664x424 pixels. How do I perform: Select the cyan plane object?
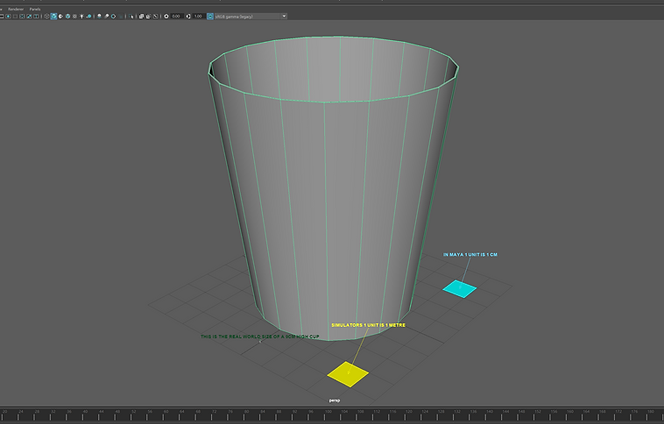click(459, 289)
